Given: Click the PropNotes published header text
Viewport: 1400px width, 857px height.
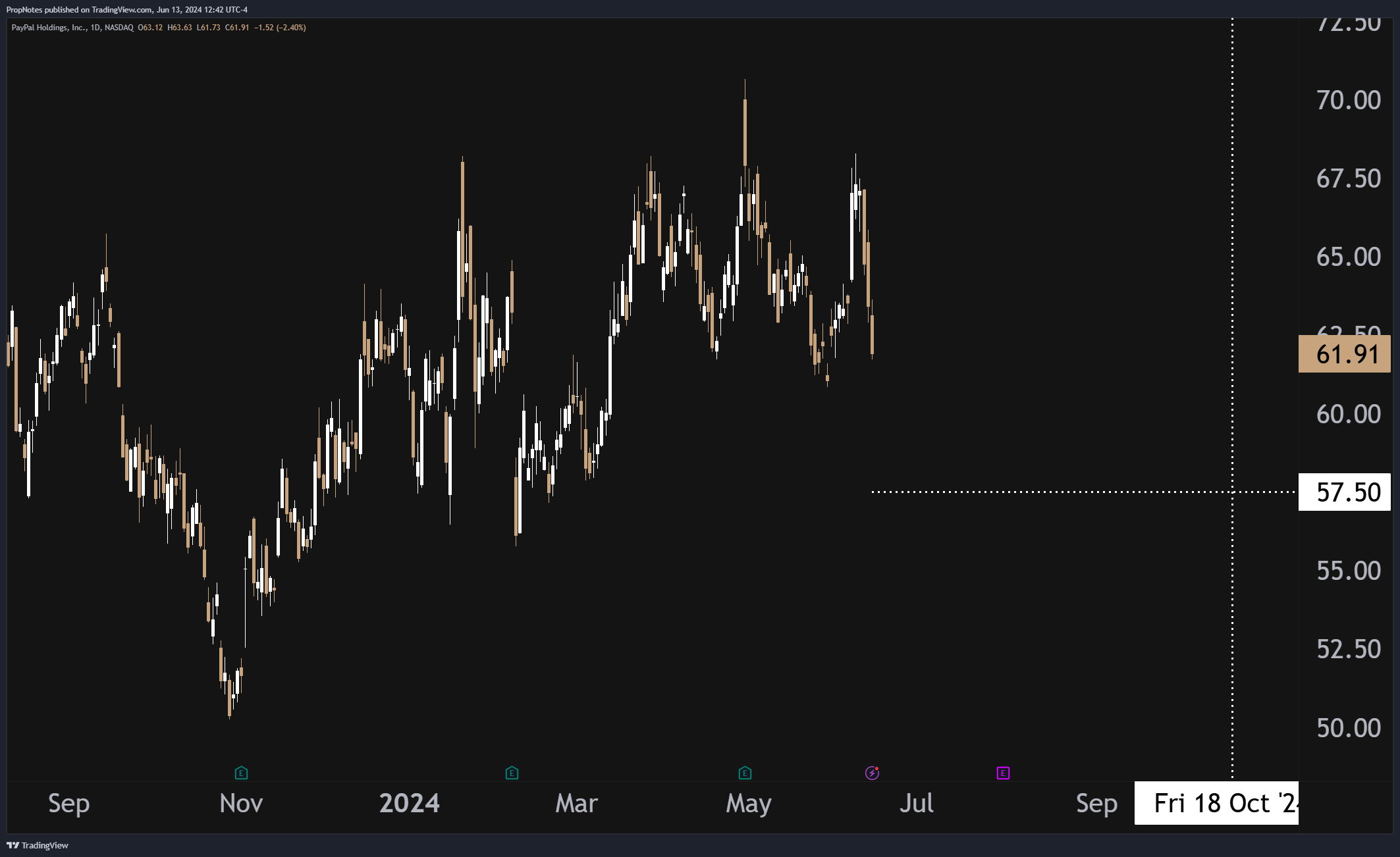Looking at the screenshot, I should pos(126,9).
